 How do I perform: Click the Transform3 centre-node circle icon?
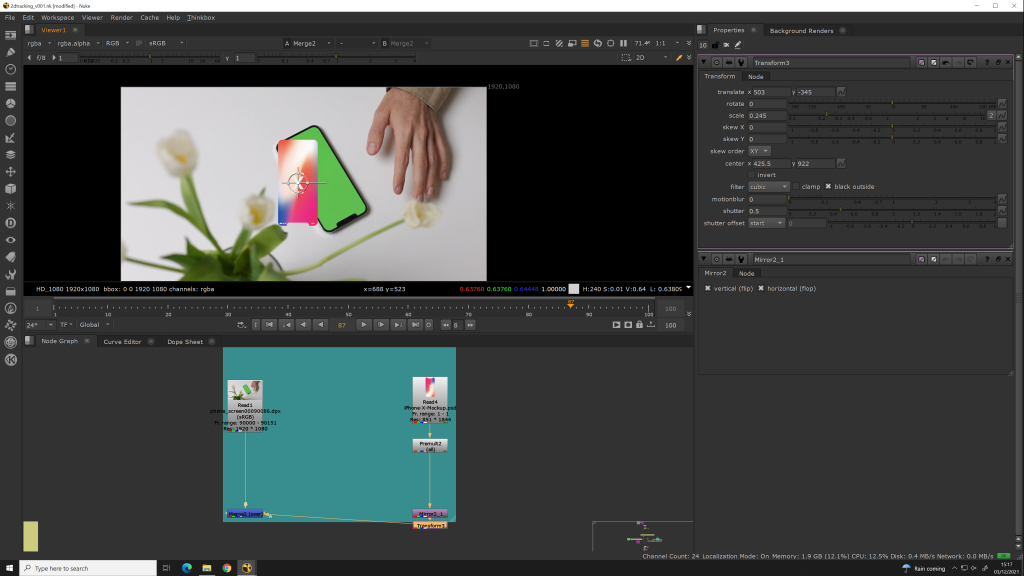pos(716,63)
